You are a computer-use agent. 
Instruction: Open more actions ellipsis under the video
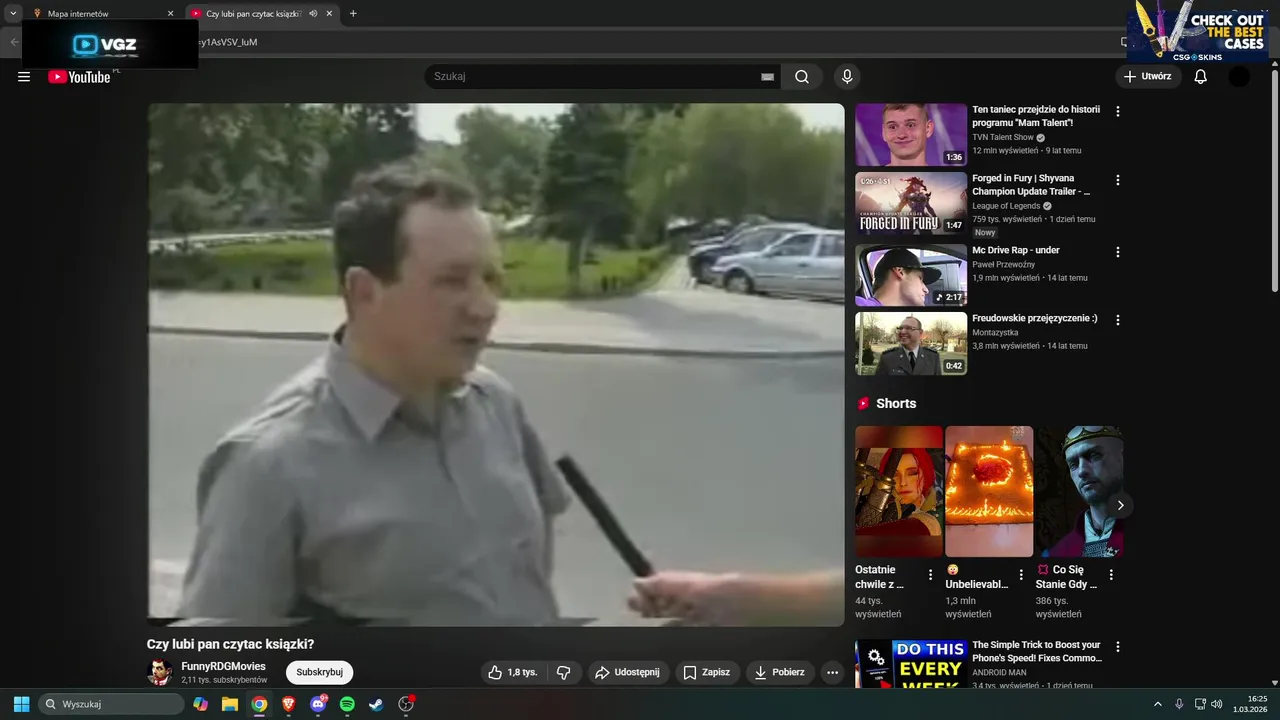[x=832, y=673]
